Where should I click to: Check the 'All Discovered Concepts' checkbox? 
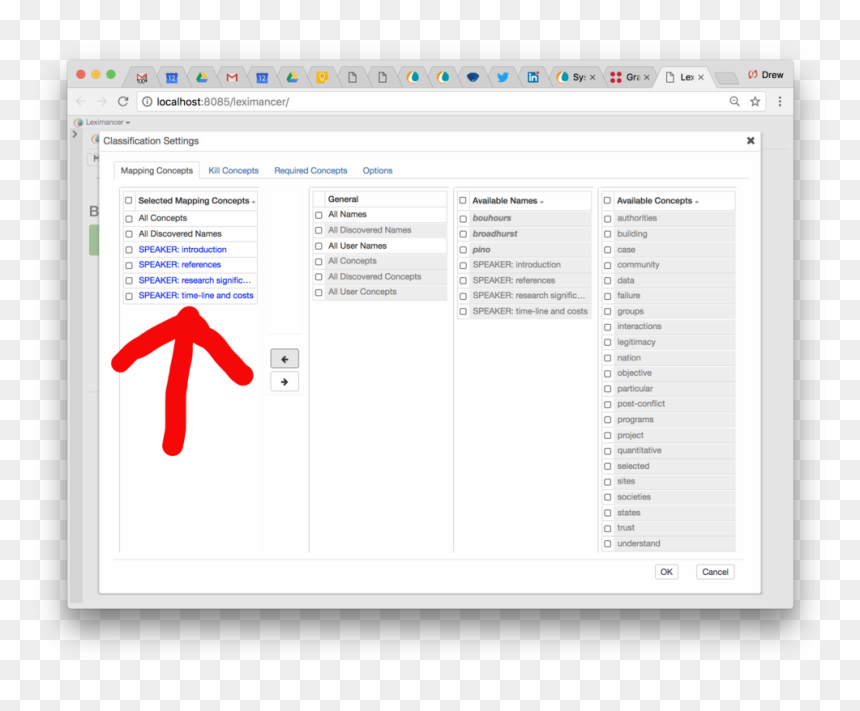(319, 277)
